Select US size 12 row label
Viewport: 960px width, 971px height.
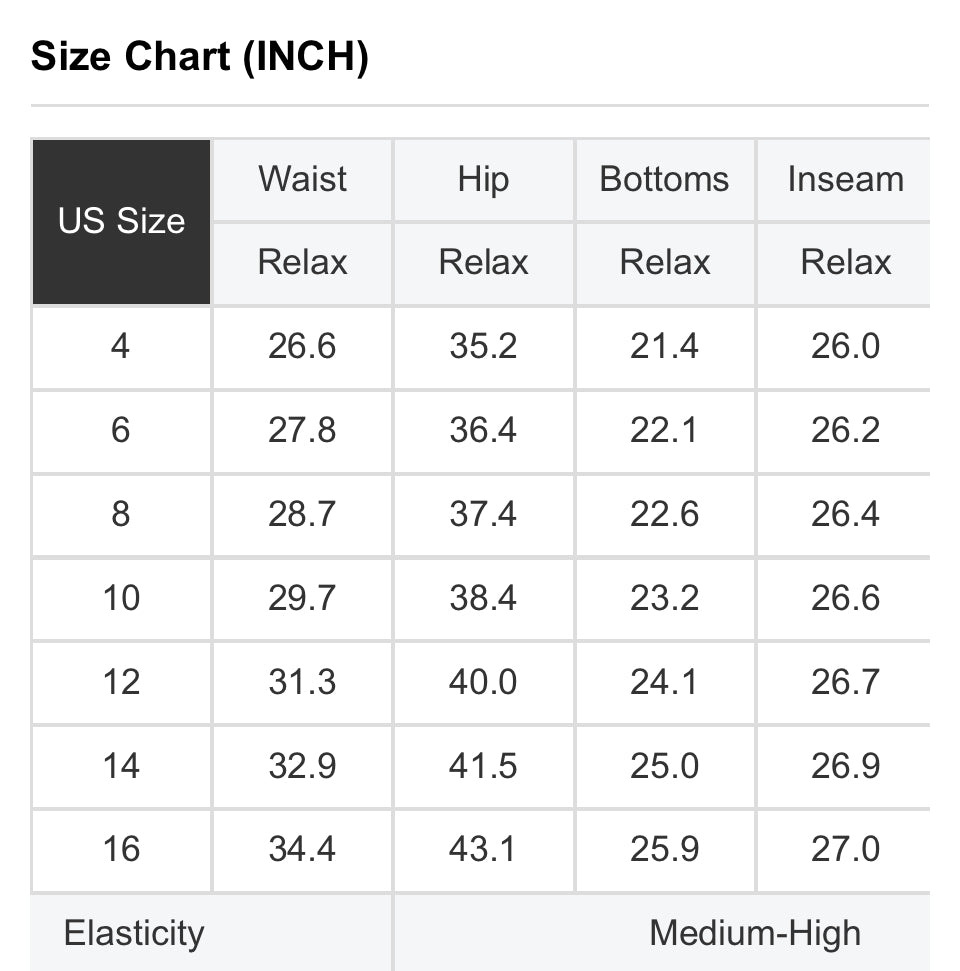pyautogui.click(x=121, y=683)
